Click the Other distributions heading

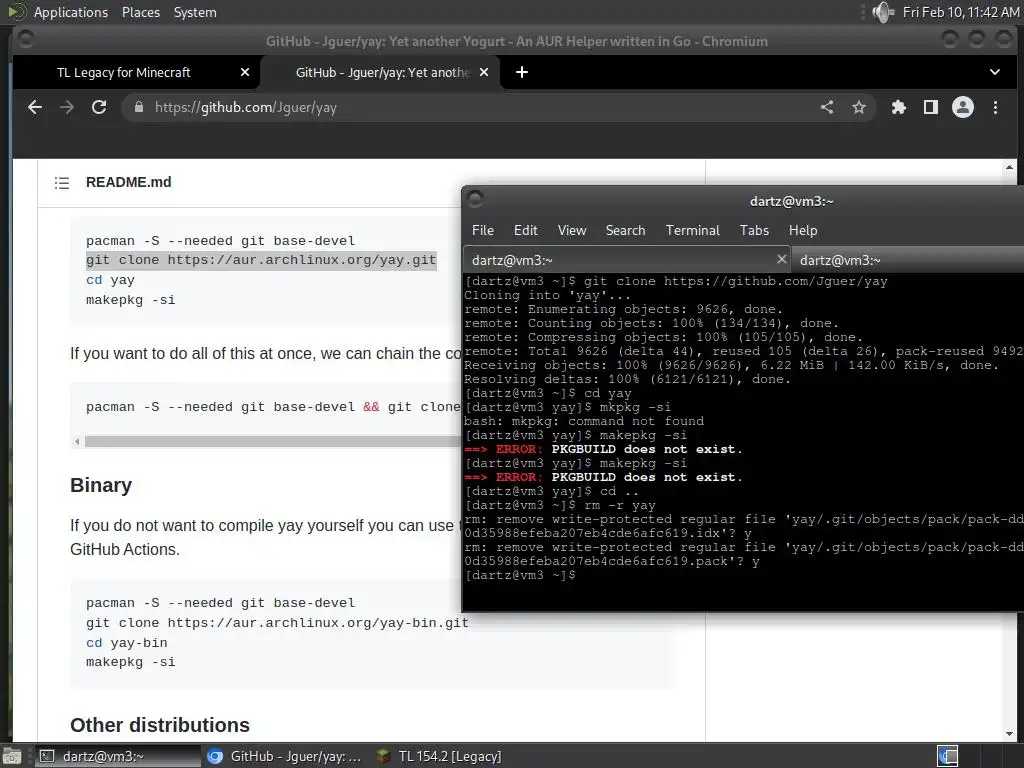click(x=160, y=725)
